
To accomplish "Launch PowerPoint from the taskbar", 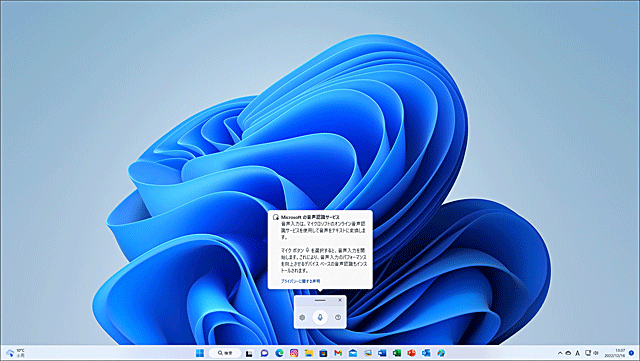I will point(411,353).
